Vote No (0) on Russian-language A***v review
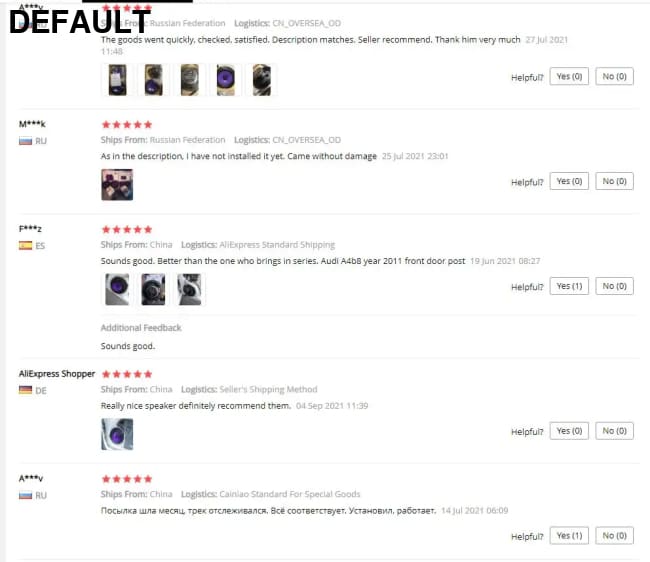The height and width of the screenshot is (562, 650). (x=614, y=535)
